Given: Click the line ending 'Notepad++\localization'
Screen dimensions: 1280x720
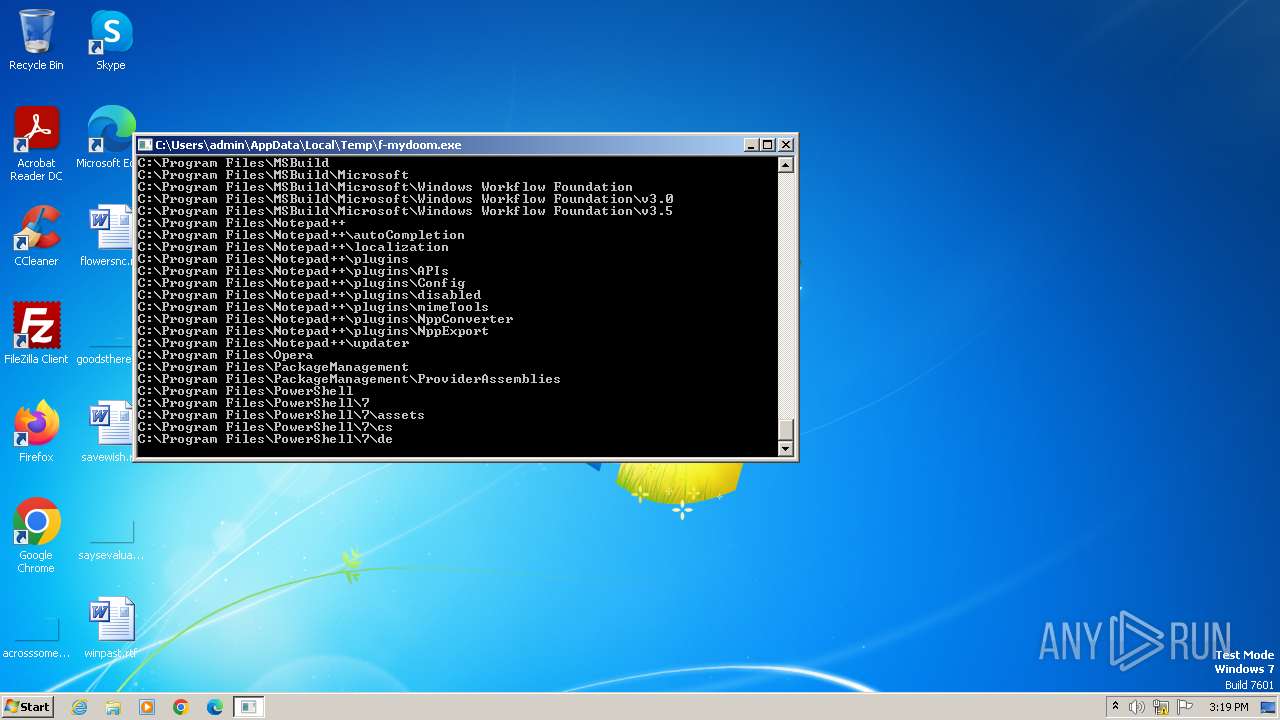Looking at the screenshot, I should point(293,247).
